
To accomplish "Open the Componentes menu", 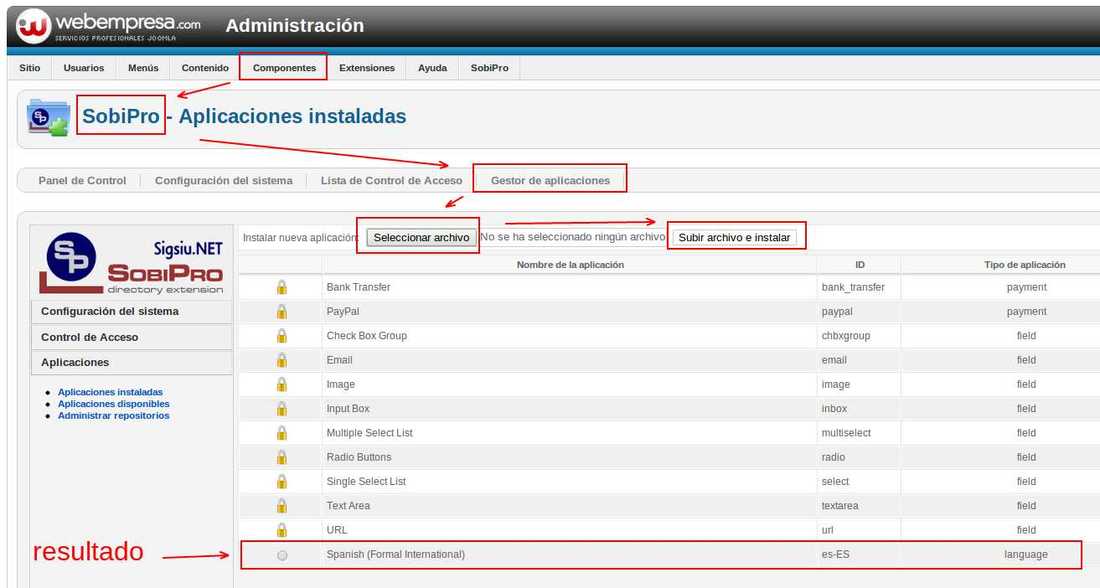I will (x=284, y=68).
